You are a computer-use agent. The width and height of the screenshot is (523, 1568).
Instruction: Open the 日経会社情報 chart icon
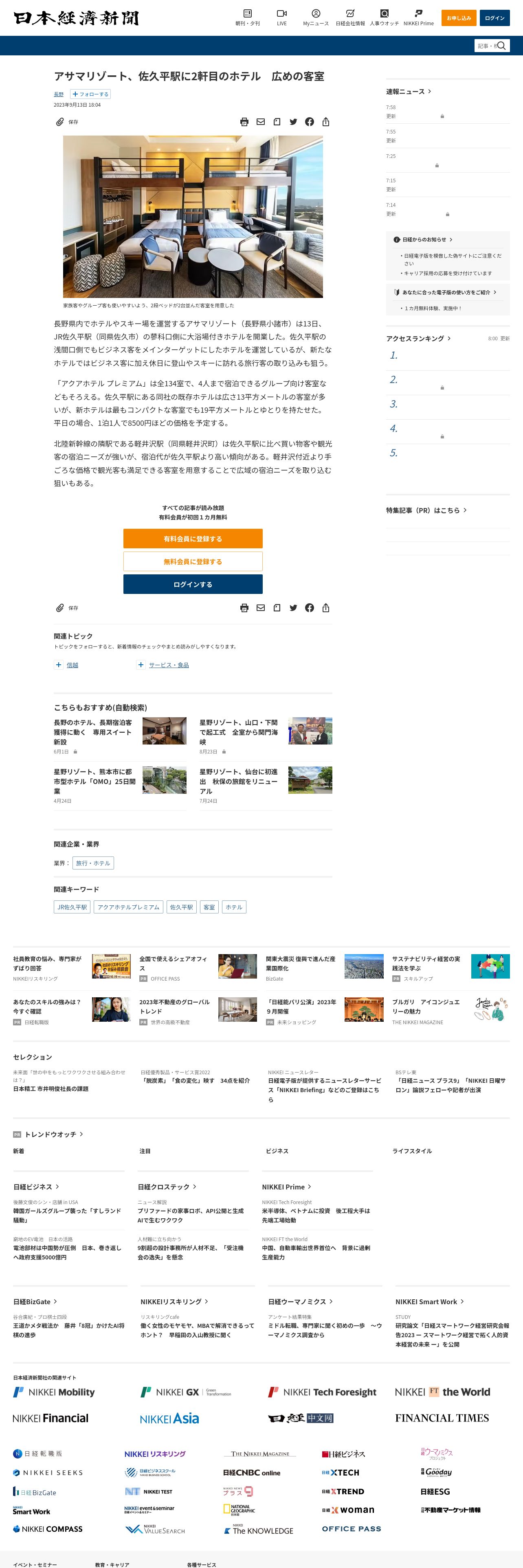[x=350, y=13]
